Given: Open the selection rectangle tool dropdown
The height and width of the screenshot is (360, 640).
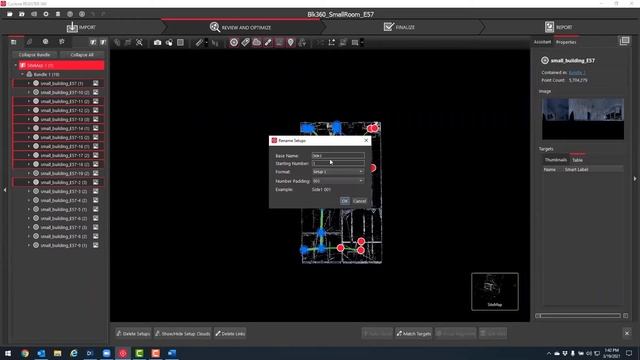Looking at the screenshot, I should click(362, 43).
